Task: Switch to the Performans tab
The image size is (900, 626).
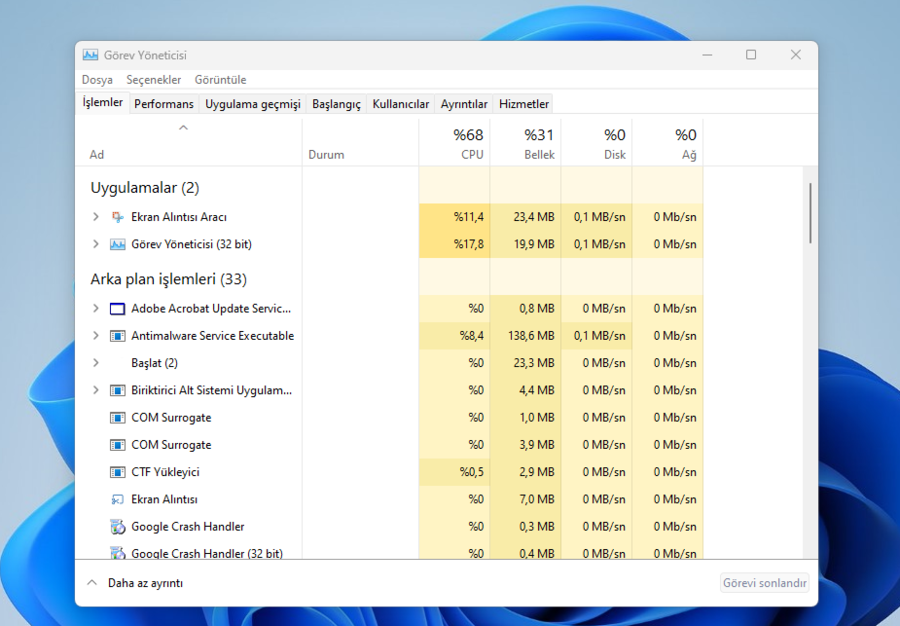Action: click(x=164, y=104)
